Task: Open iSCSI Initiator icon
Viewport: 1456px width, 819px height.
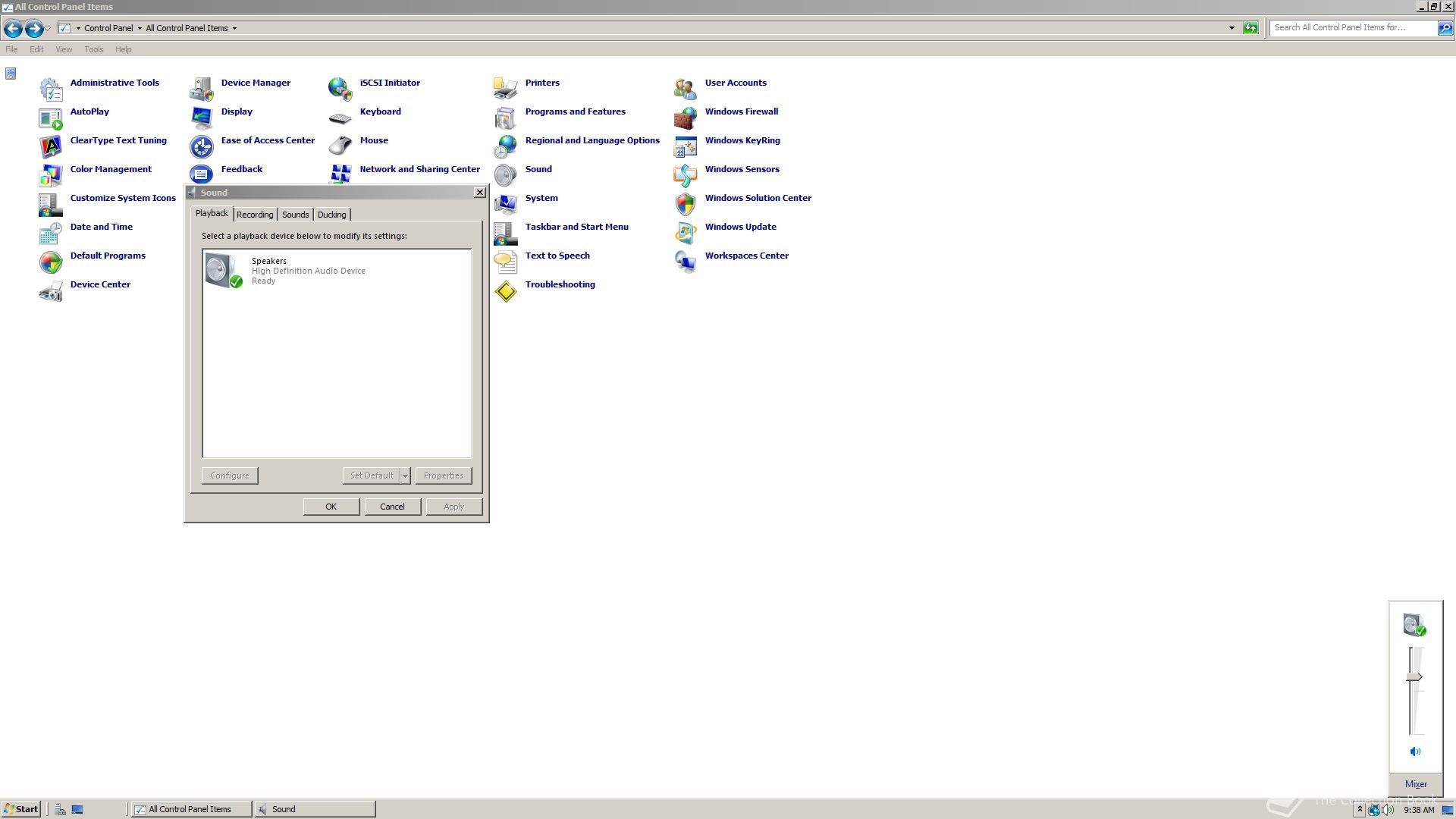Action: [340, 89]
